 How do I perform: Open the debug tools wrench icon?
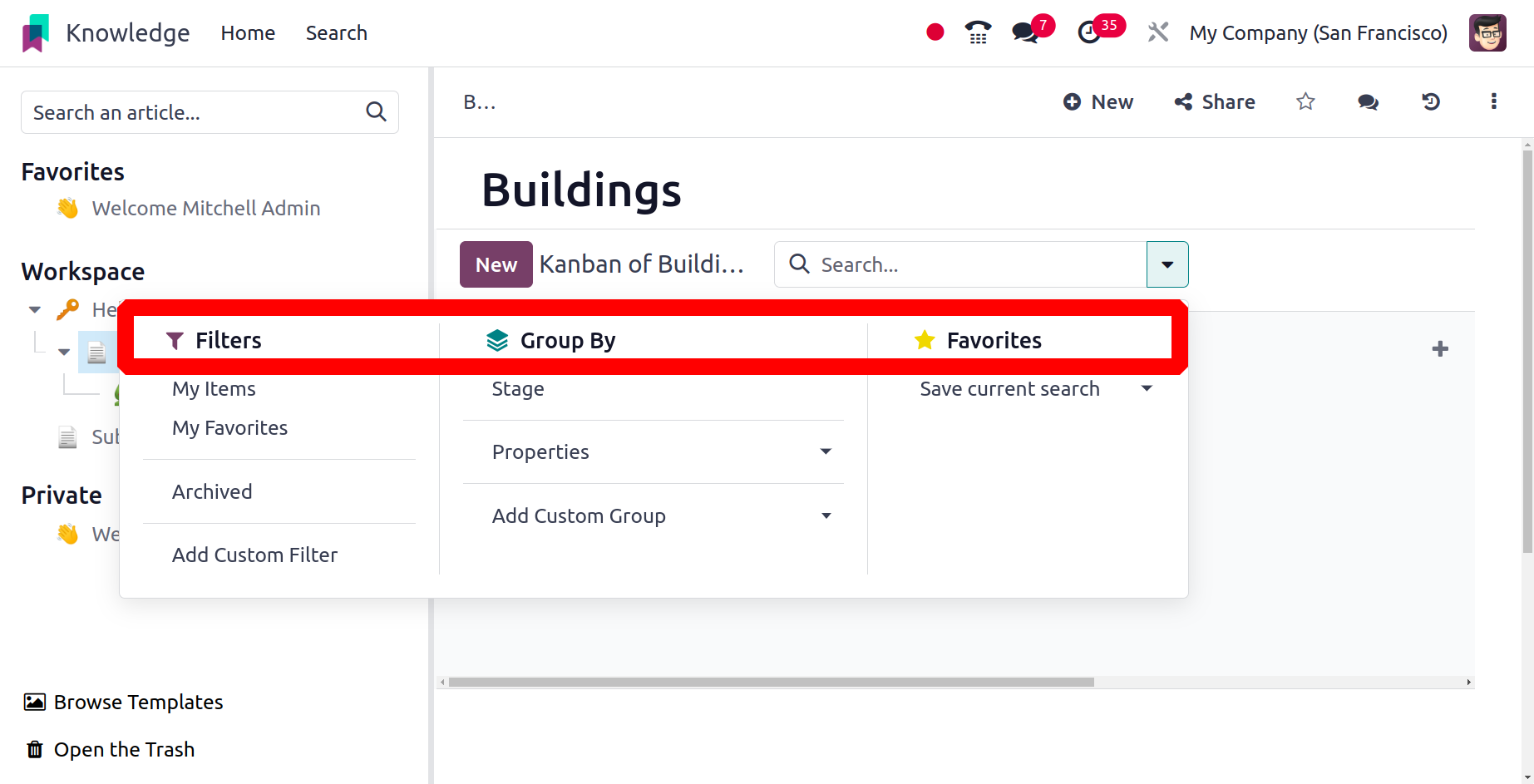click(1157, 32)
